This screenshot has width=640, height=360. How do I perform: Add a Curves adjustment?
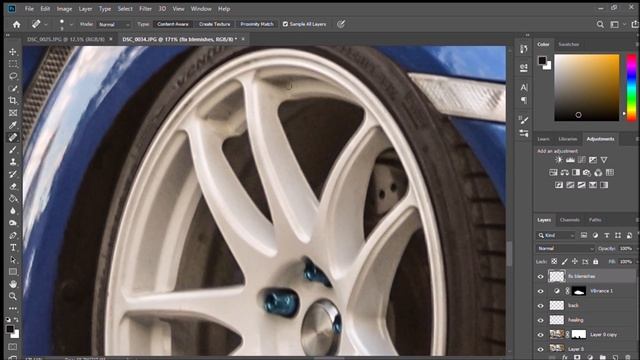click(x=581, y=160)
